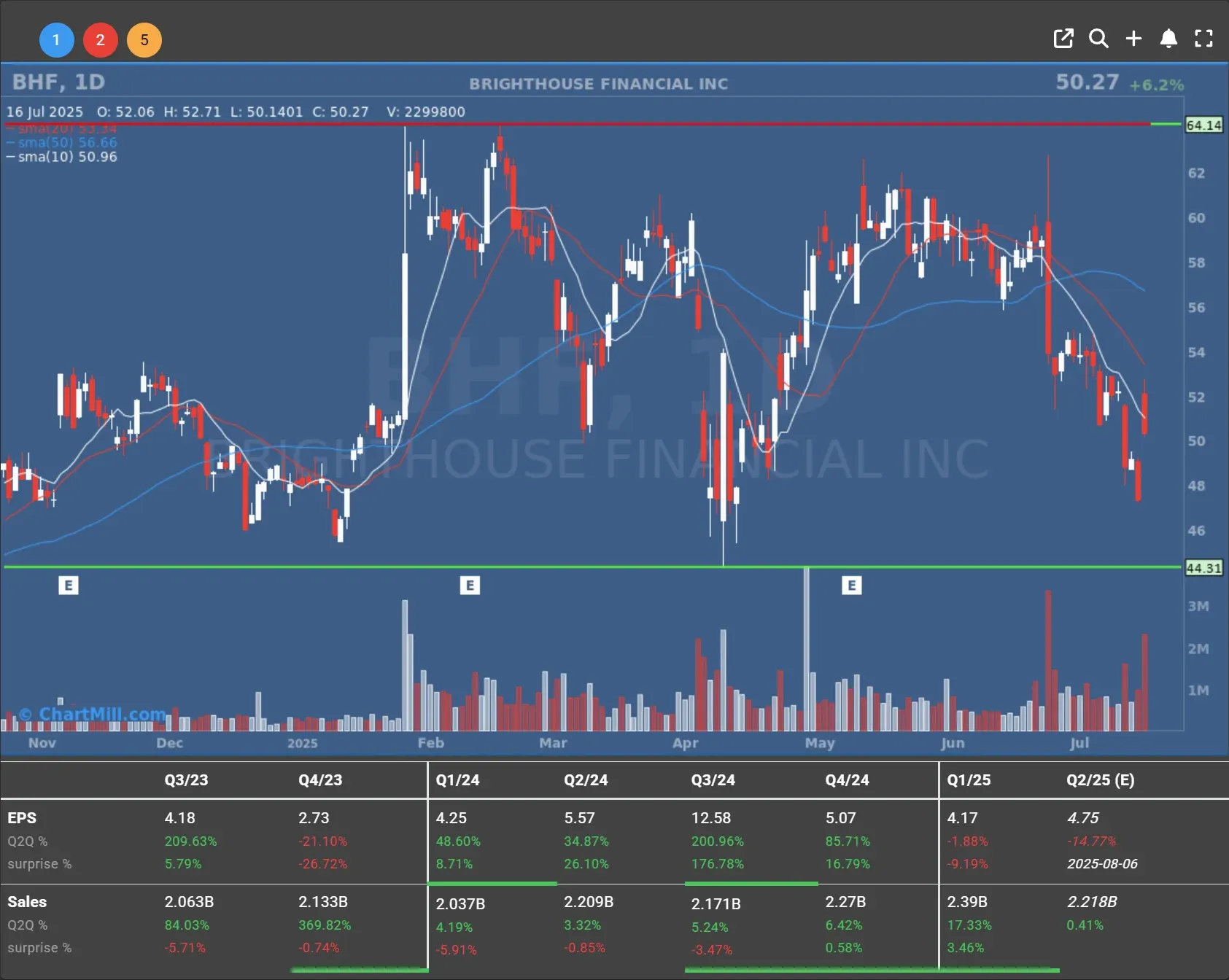1229x980 pixels.
Task: Click the estimated Sales value 2.218B
Action: click(1092, 902)
